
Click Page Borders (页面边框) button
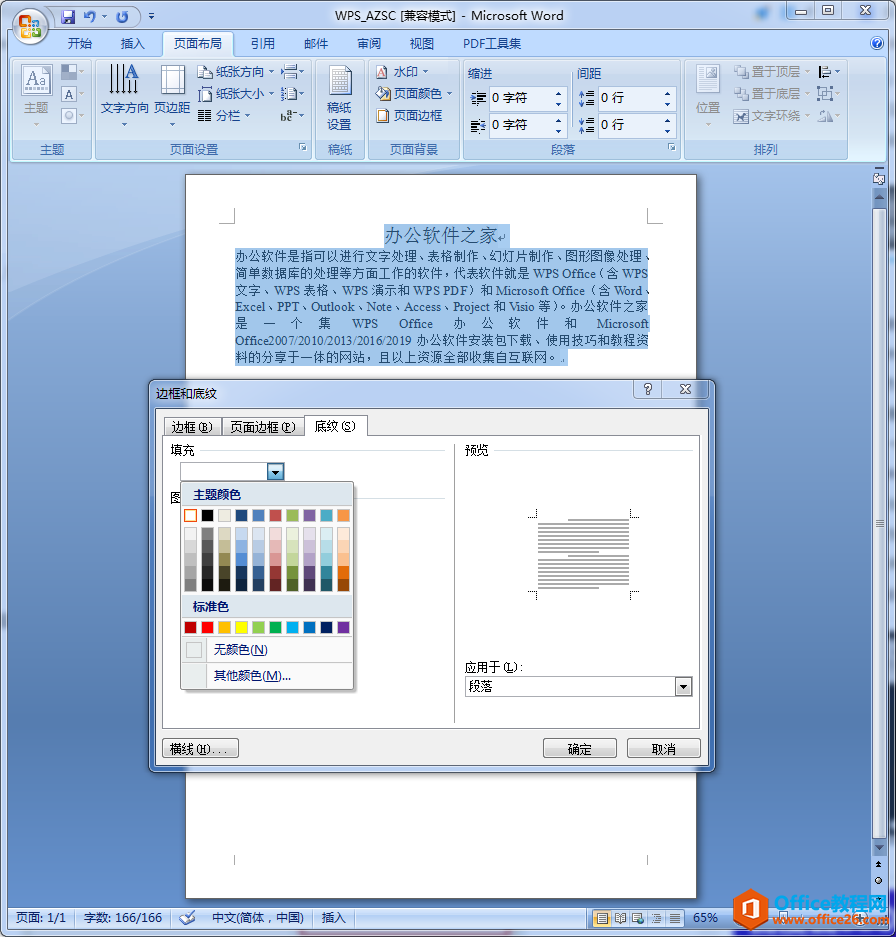coord(409,115)
